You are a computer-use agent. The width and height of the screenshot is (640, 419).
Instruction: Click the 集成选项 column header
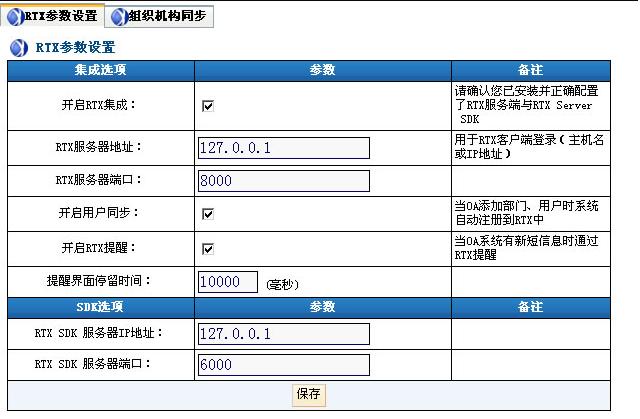[100, 71]
